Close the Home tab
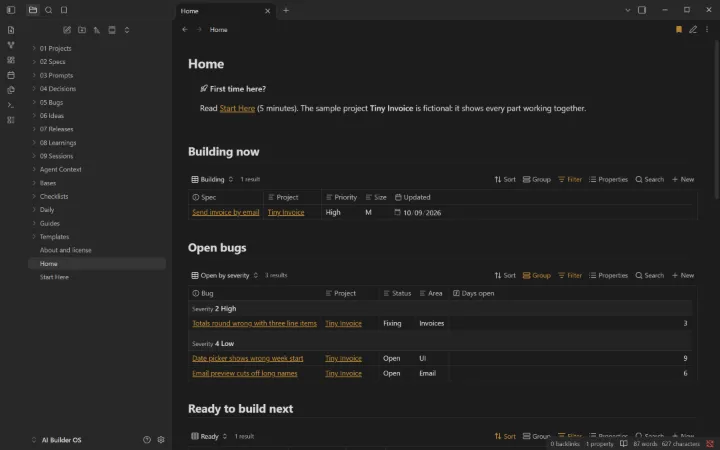Viewport: 720px width, 450px height. coord(267,11)
